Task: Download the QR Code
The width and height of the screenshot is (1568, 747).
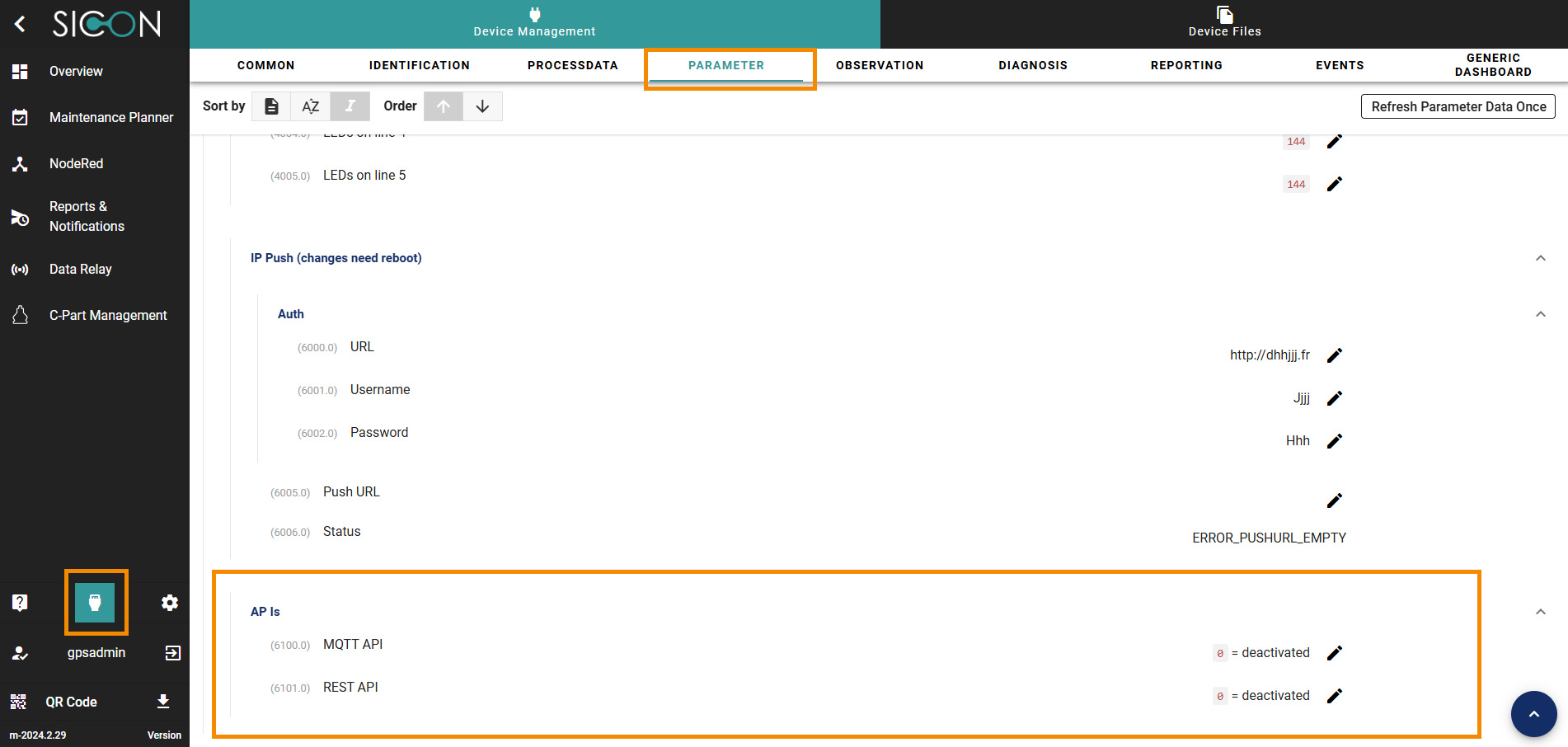Action: click(x=163, y=702)
